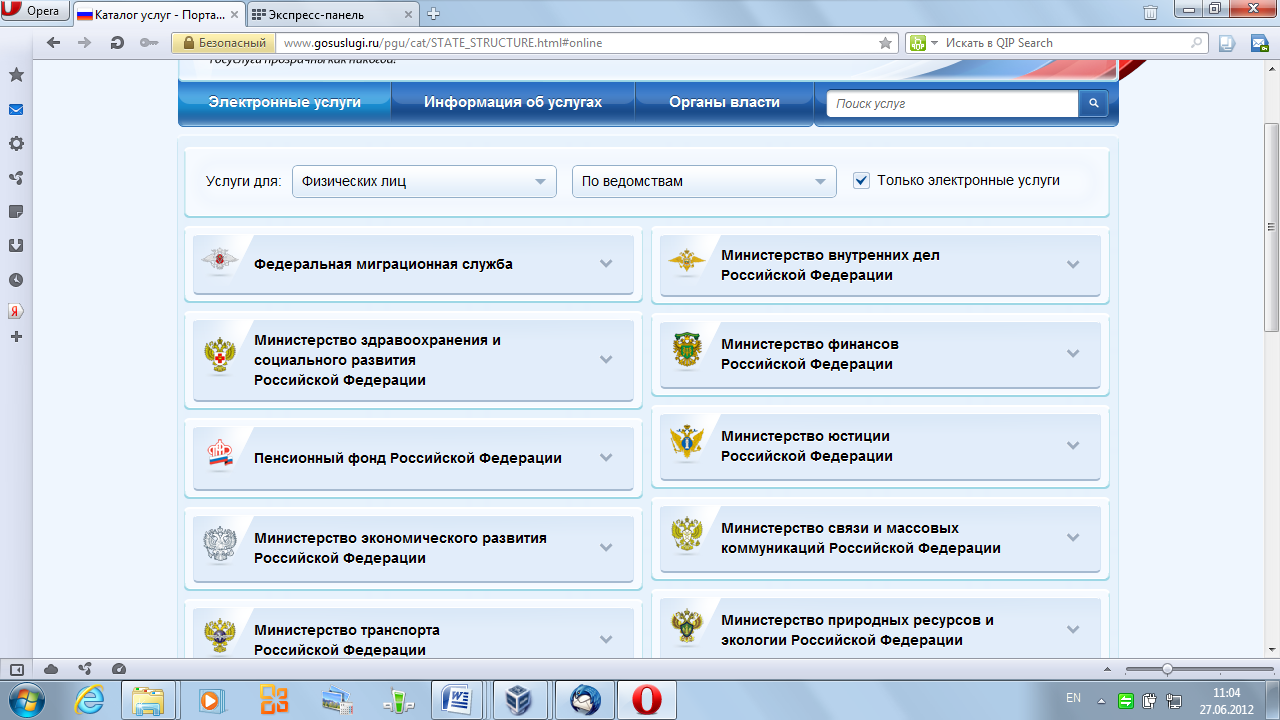This screenshot has height=720, width=1280.
Task: Open Министерство экономического развития link
Action: (400, 548)
